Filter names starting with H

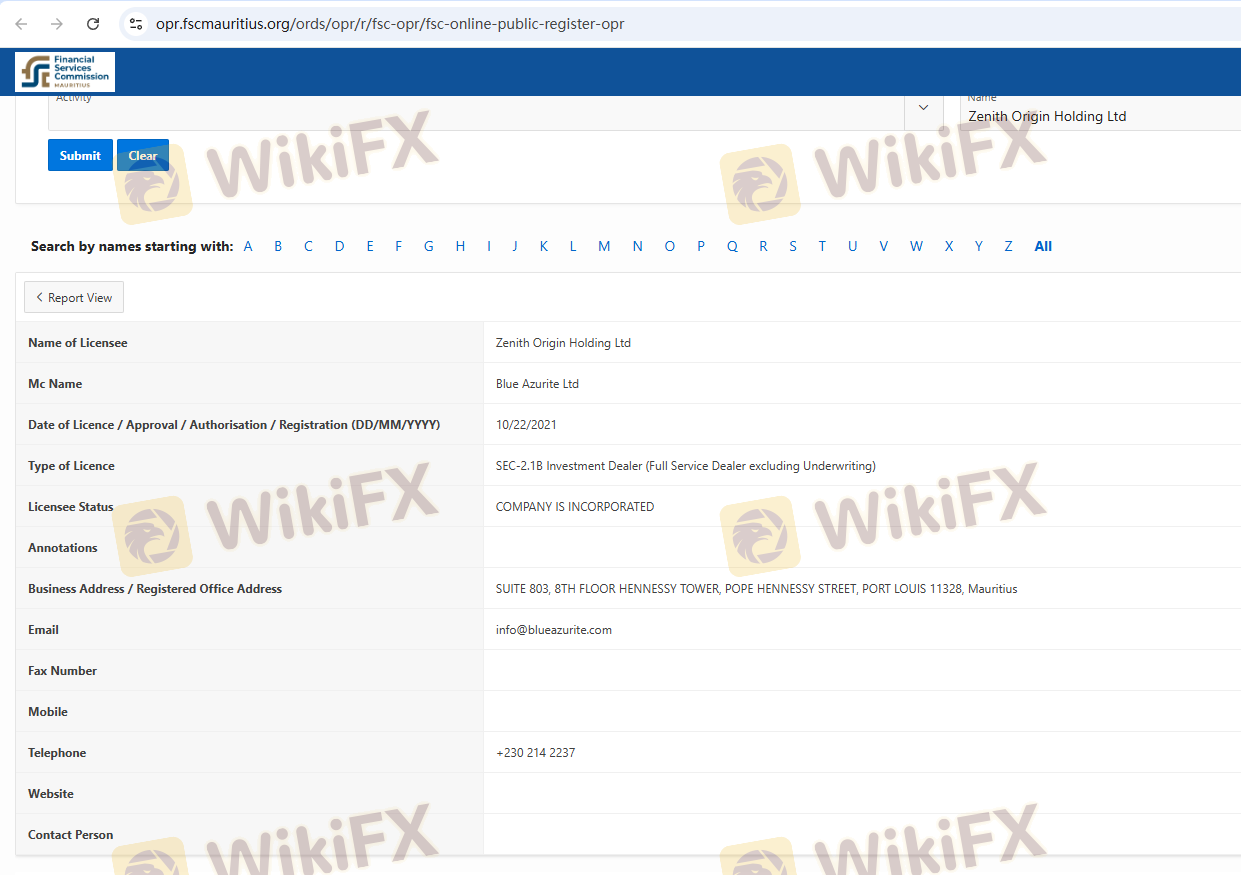pos(460,246)
